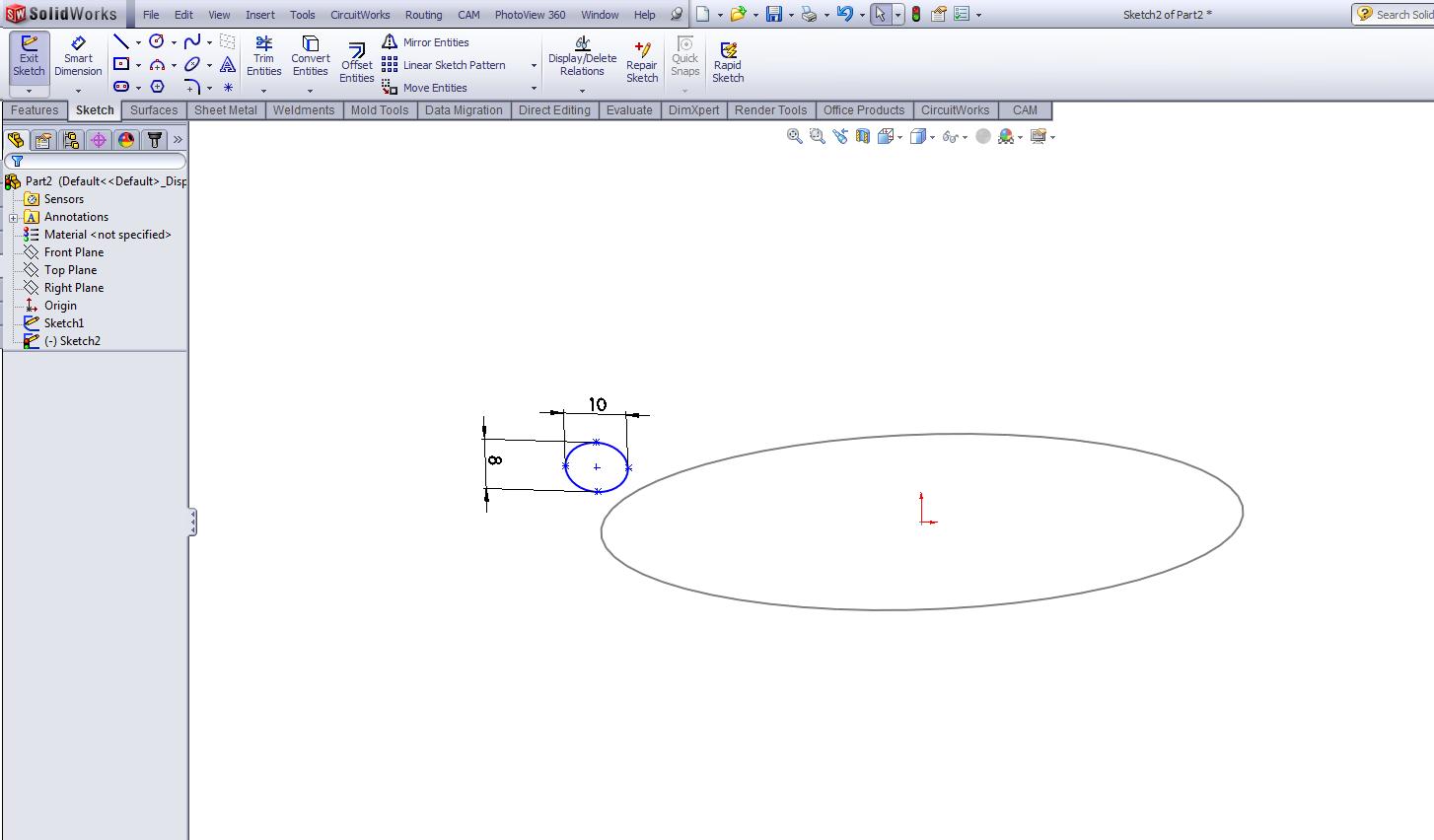Toggle Rapid Sketch mode

click(x=728, y=63)
